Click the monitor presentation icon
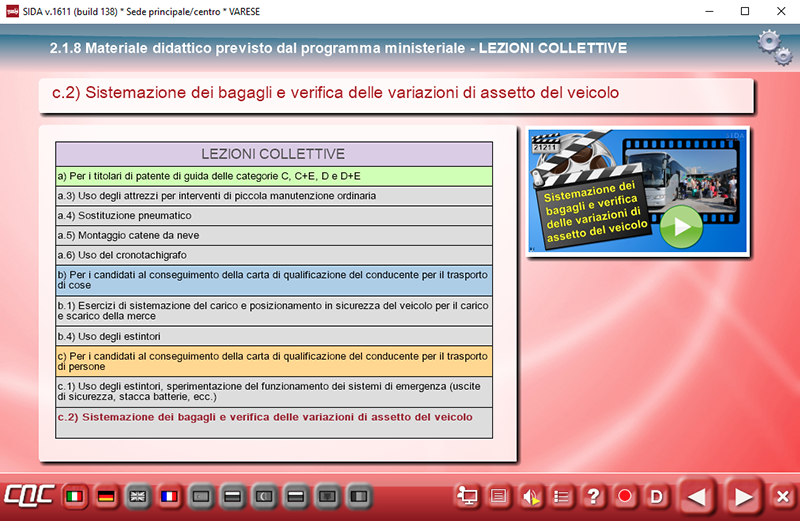Screen dimensions: 800x521 pyautogui.click(x=467, y=495)
